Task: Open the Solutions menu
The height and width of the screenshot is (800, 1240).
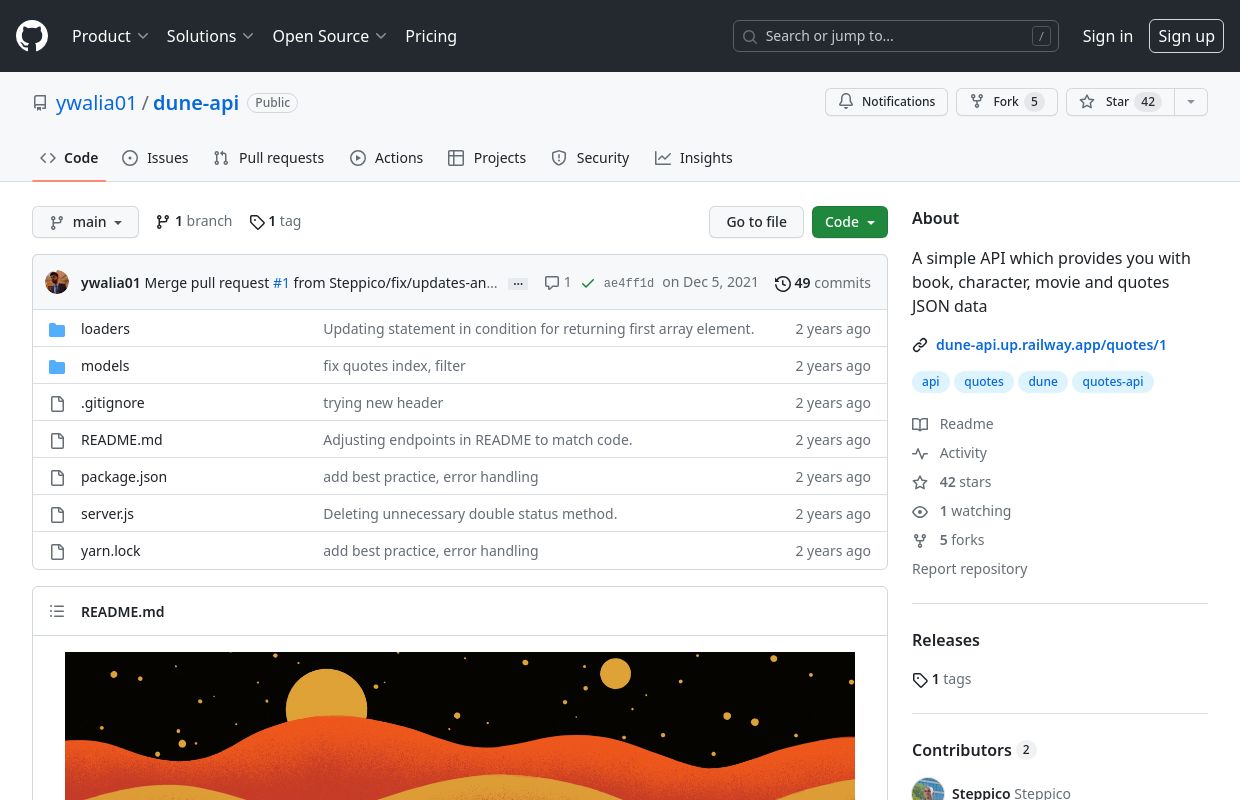Action: (x=210, y=36)
